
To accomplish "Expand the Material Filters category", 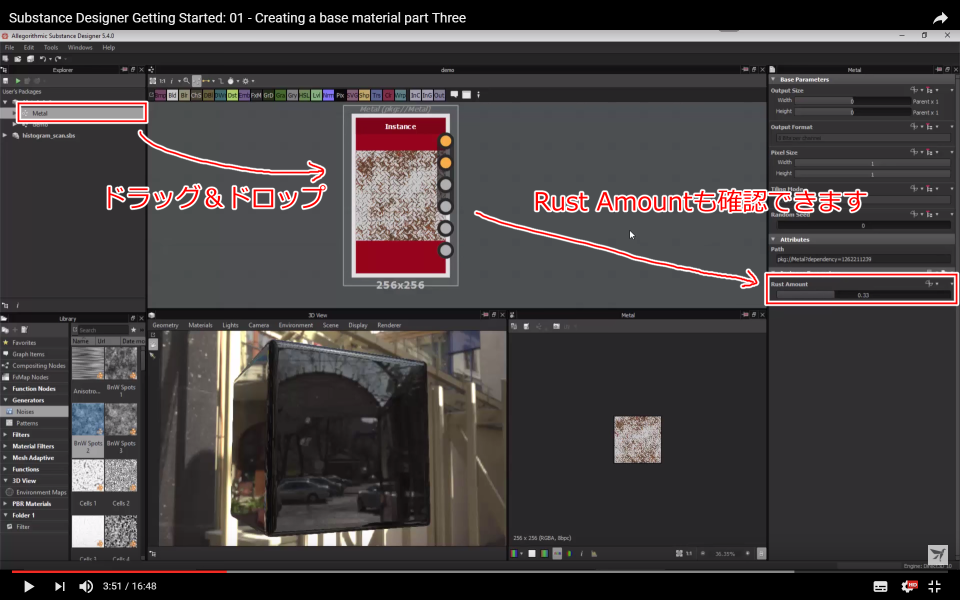I will 6,446.
